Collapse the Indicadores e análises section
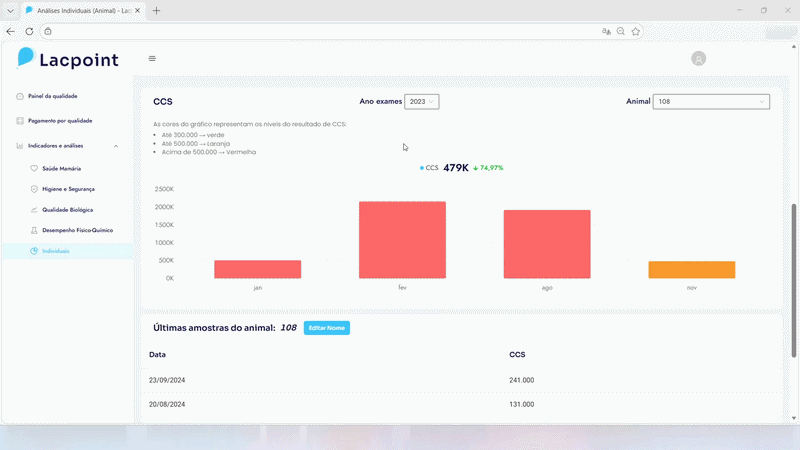Viewport: 800px width, 450px height. coord(115,146)
